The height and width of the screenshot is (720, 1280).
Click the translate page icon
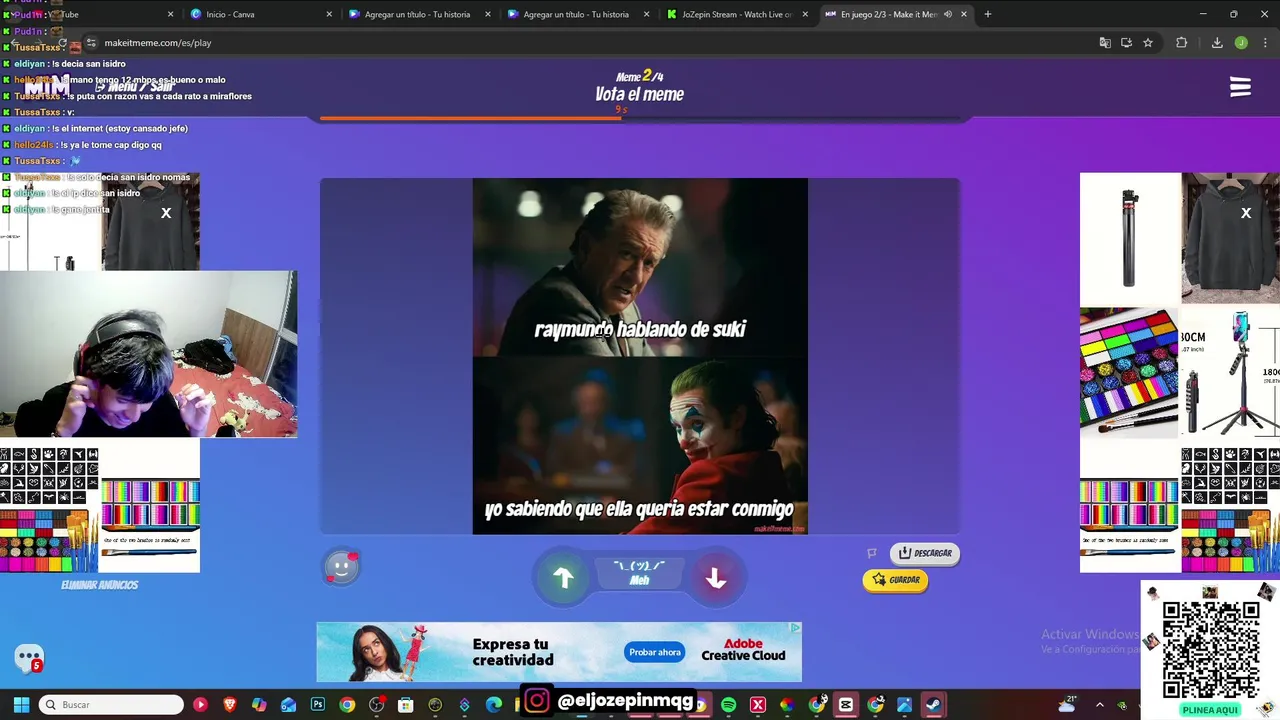1104,43
